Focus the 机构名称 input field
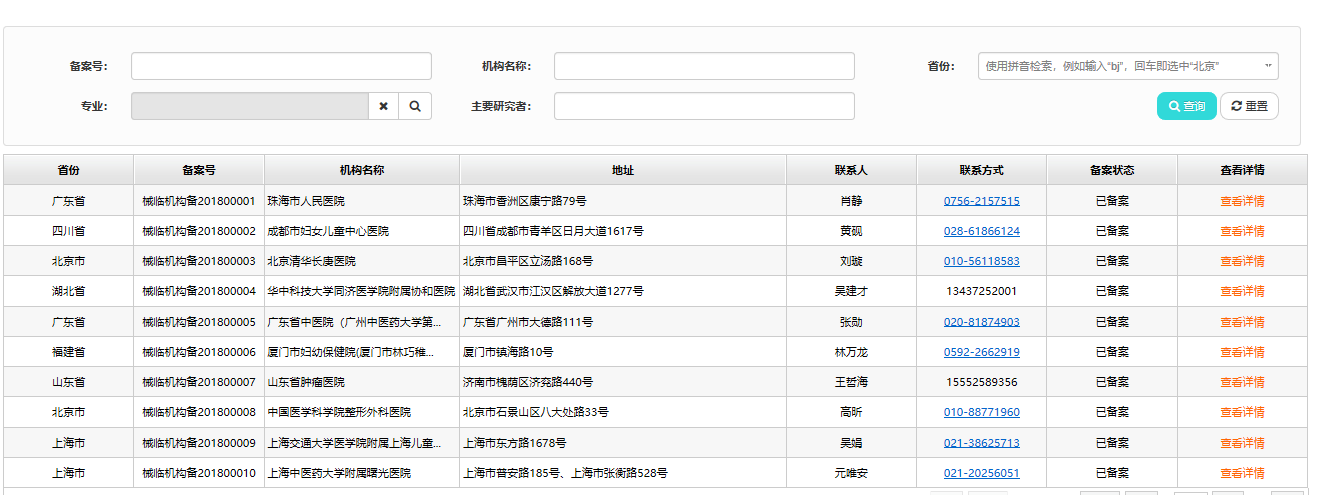 704,66
